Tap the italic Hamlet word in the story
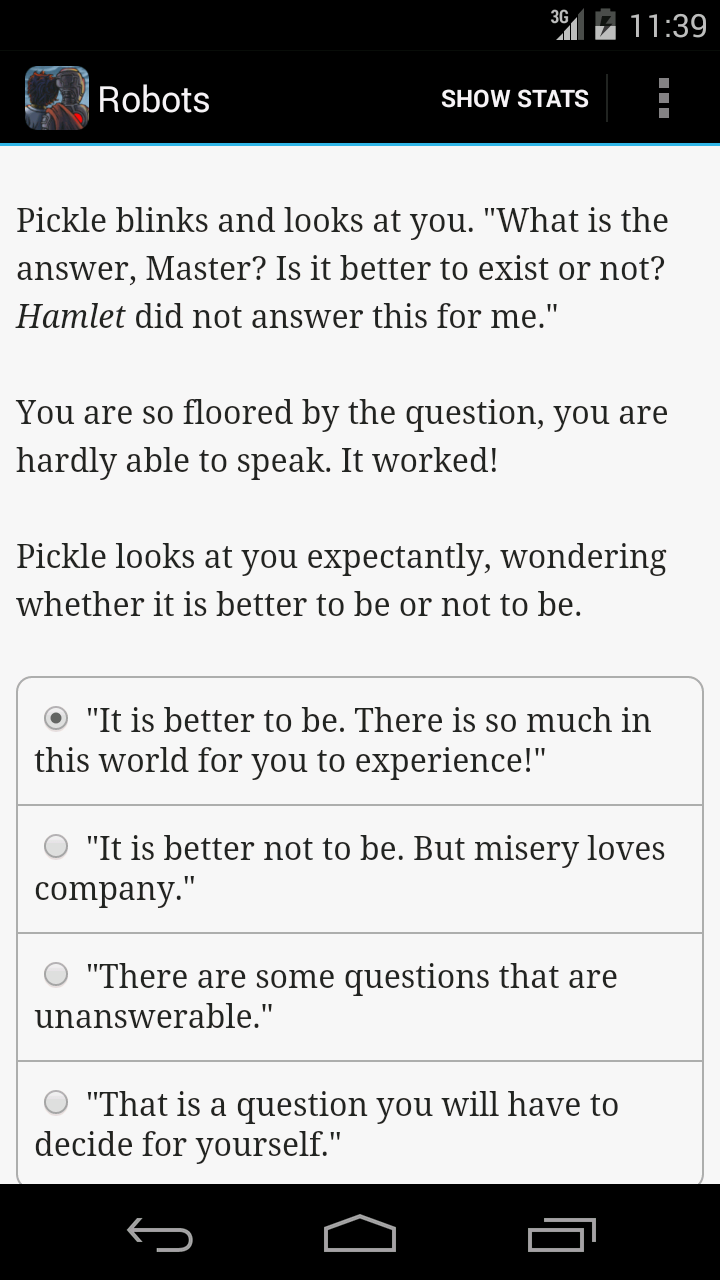The image size is (720, 1280). pyautogui.click(x=71, y=316)
